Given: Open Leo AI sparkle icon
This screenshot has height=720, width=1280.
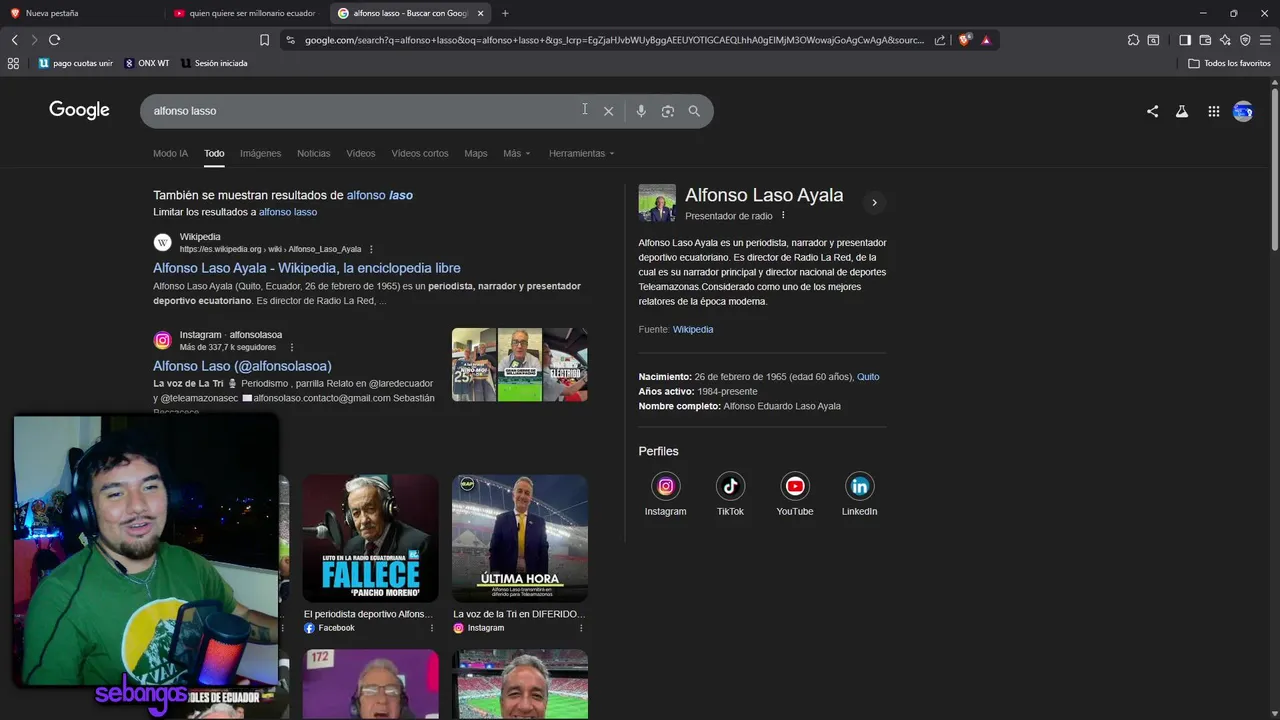Looking at the screenshot, I should coord(1225,40).
